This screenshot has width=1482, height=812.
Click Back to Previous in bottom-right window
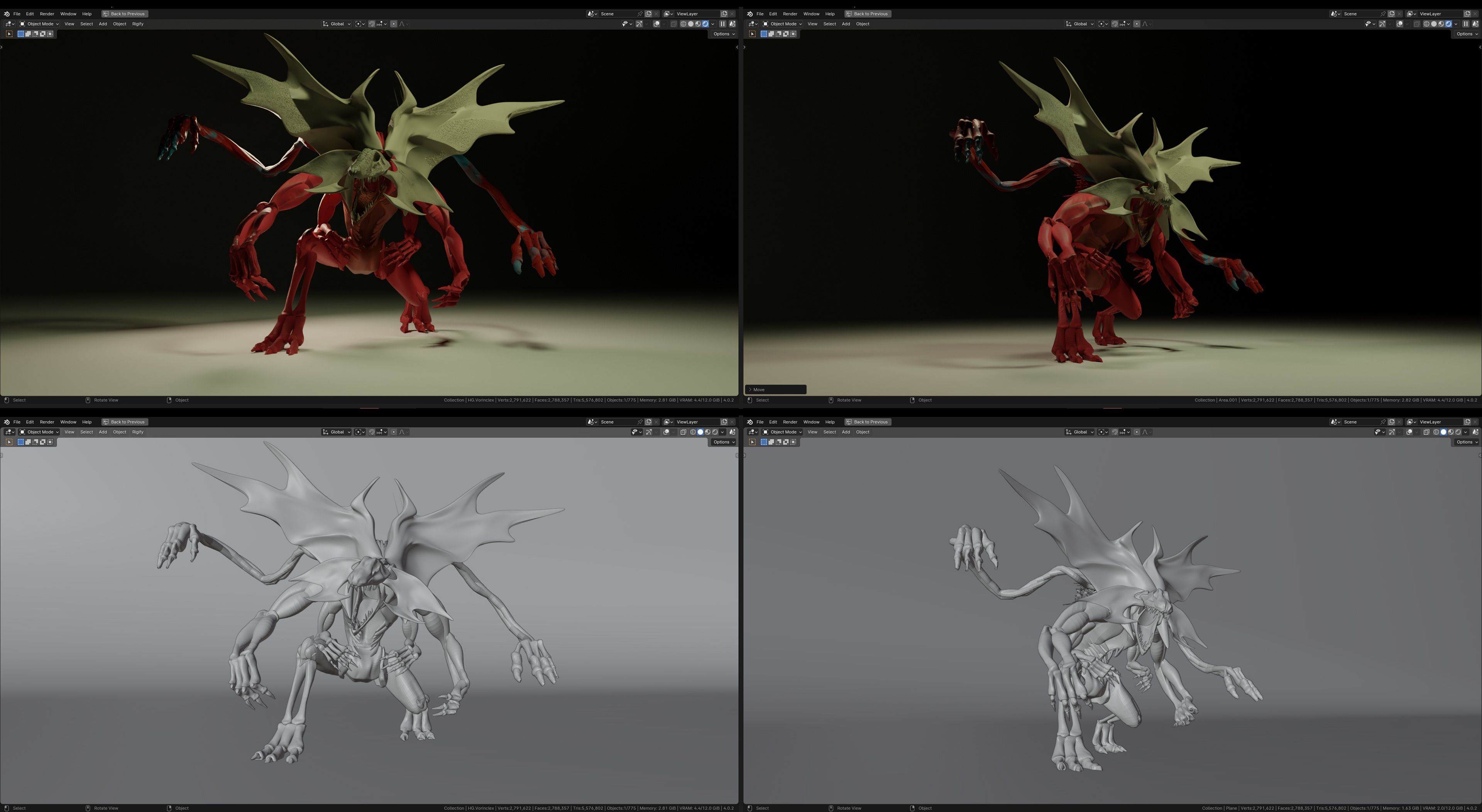(868, 422)
